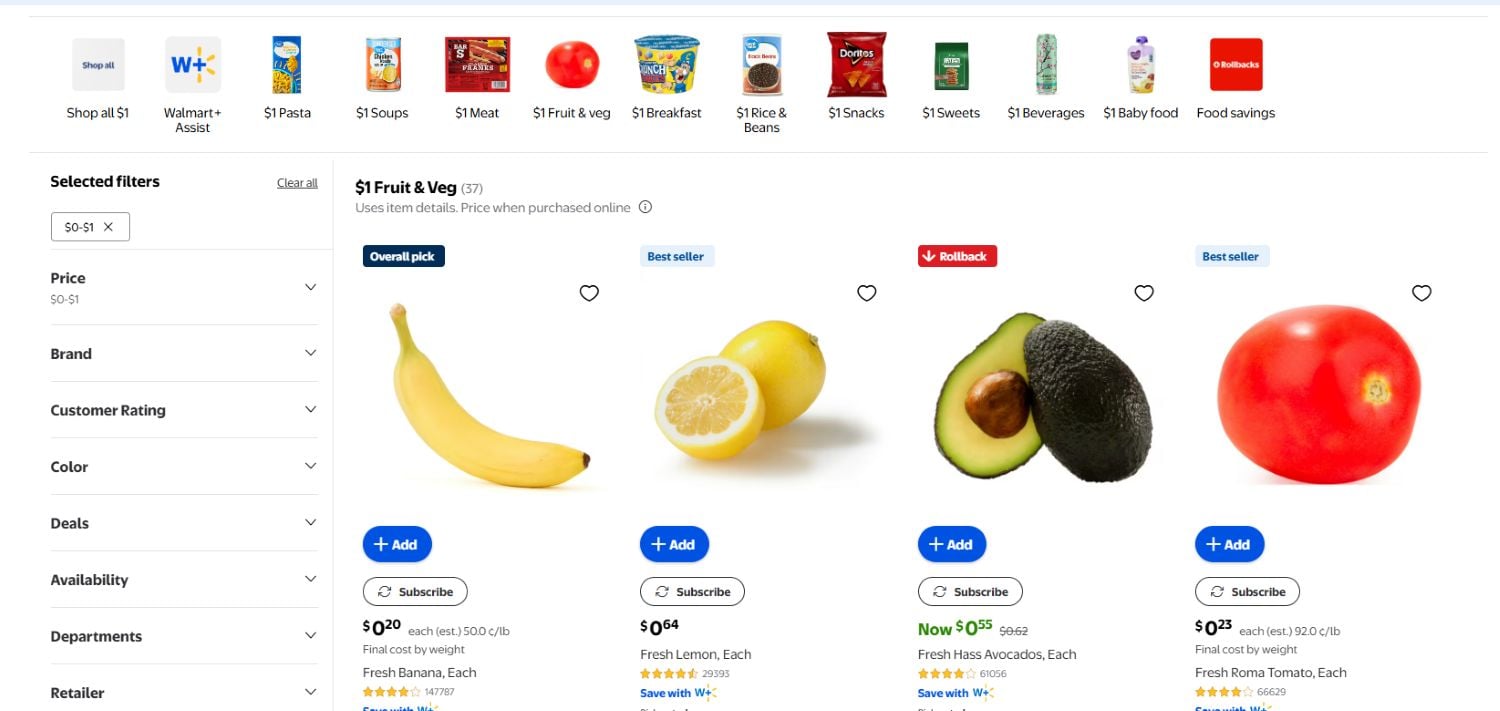Open the $1 Beverages category icon
Screen dimensions: 1500x711
(x=1045, y=64)
